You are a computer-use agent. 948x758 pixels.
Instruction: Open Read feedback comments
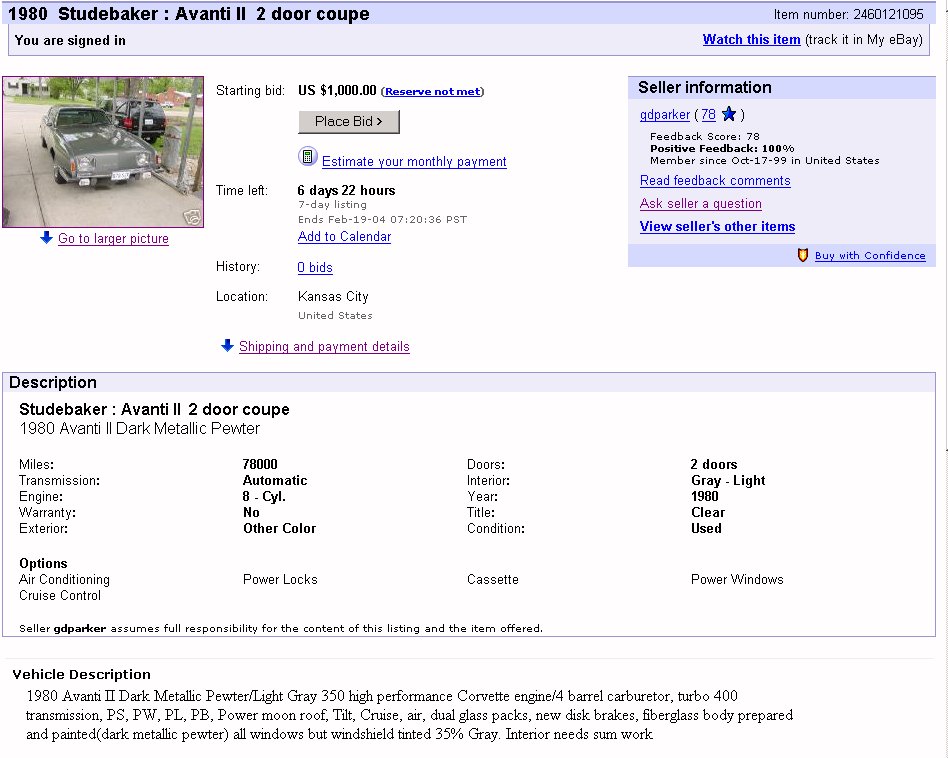715,181
